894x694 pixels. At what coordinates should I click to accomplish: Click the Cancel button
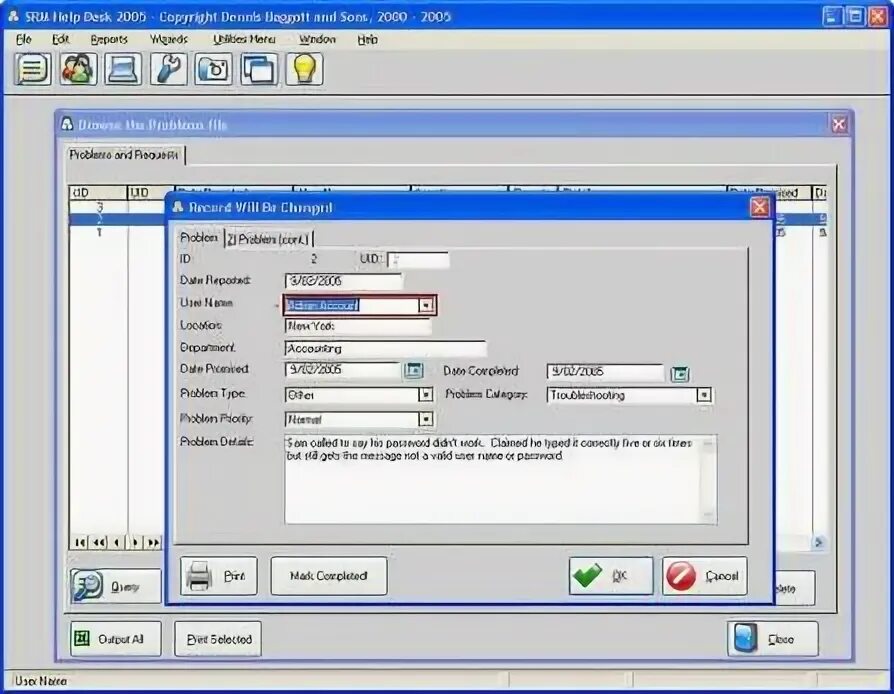(705, 576)
